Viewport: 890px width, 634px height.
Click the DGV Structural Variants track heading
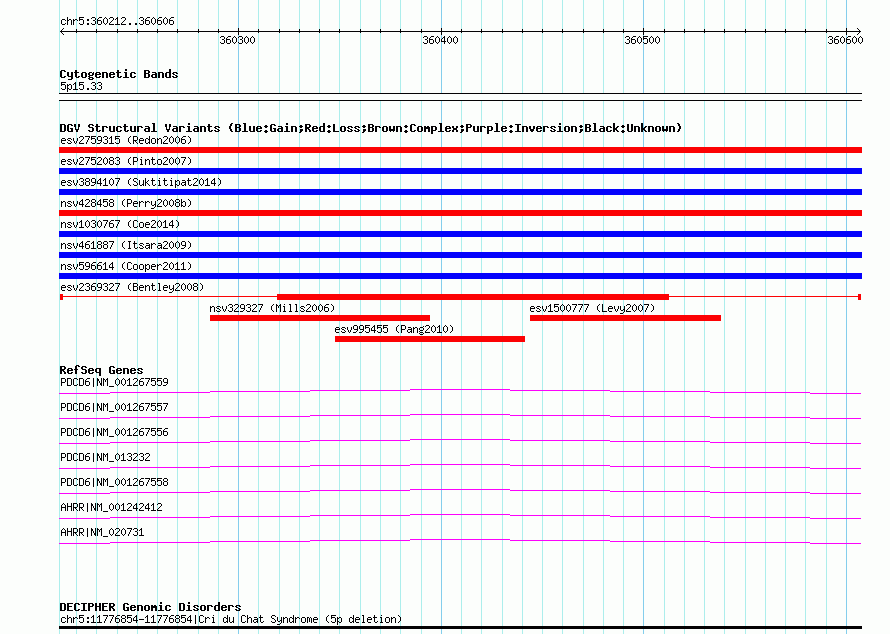pos(371,128)
